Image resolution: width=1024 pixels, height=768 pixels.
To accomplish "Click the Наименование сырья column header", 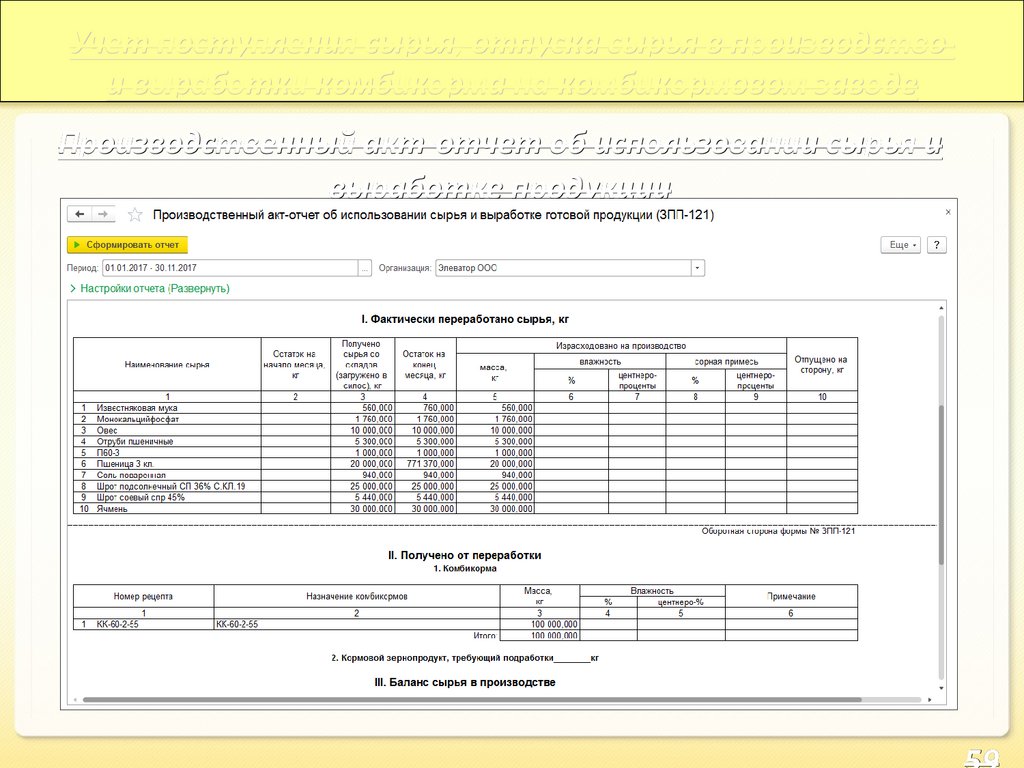I will (x=166, y=365).
